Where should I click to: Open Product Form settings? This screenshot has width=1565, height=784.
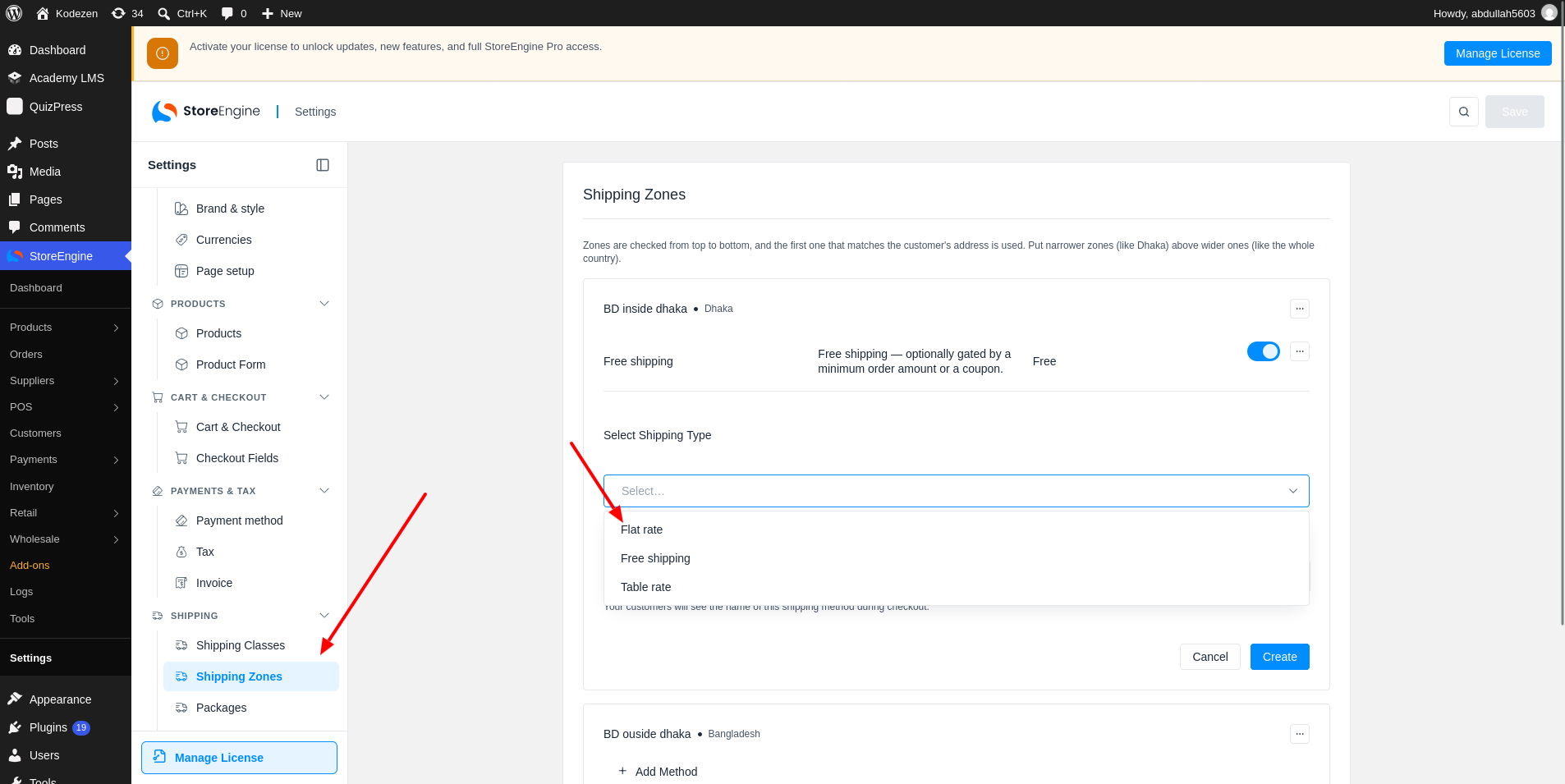[x=251, y=364]
